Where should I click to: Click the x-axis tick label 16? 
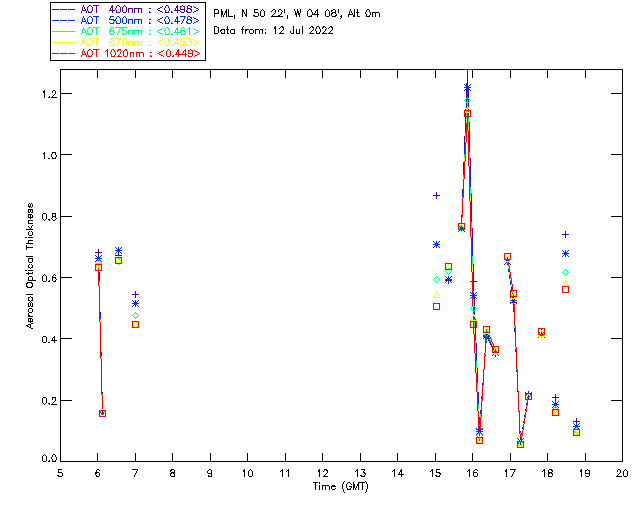coord(472,473)
